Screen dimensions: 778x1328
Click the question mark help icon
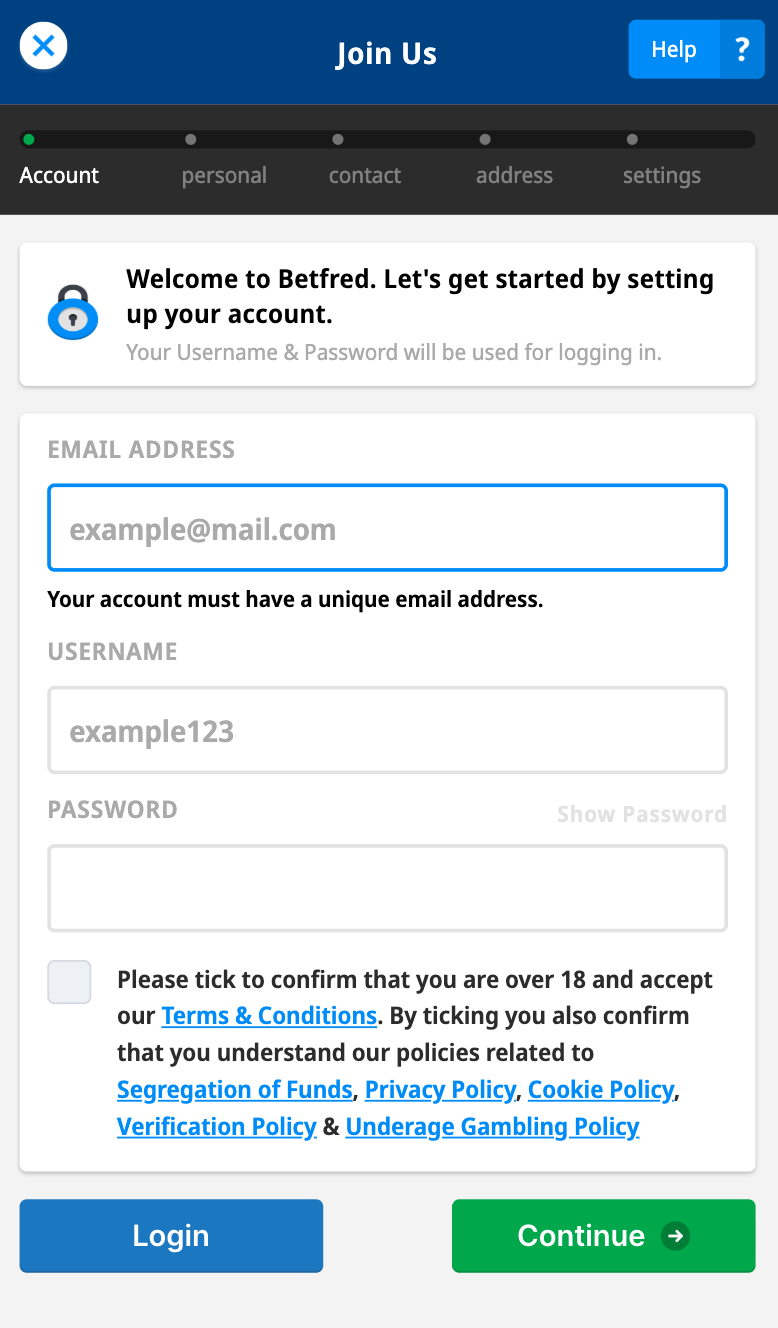741,49
